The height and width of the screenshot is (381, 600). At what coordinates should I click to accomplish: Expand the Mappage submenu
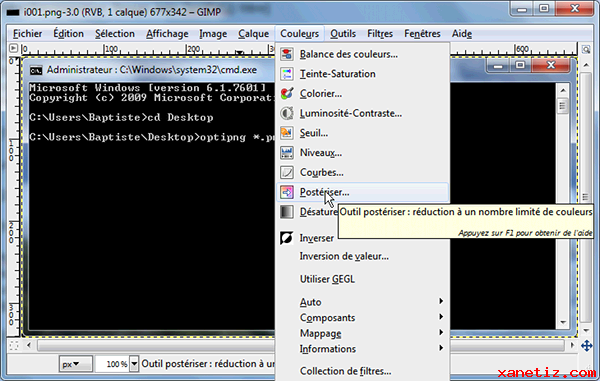[x=441, y=332]
